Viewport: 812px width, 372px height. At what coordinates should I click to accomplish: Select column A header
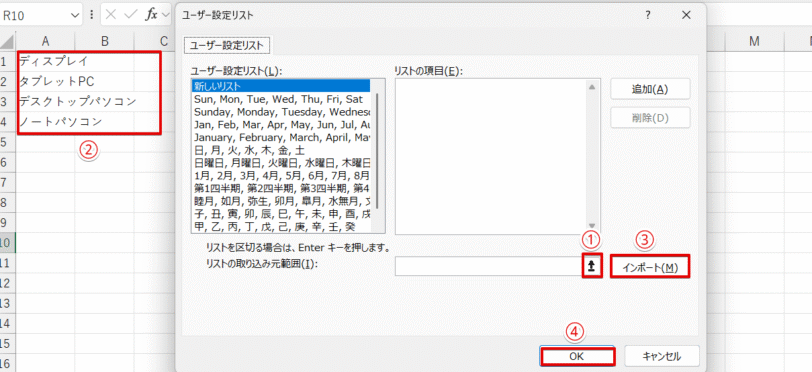(46, 41)
